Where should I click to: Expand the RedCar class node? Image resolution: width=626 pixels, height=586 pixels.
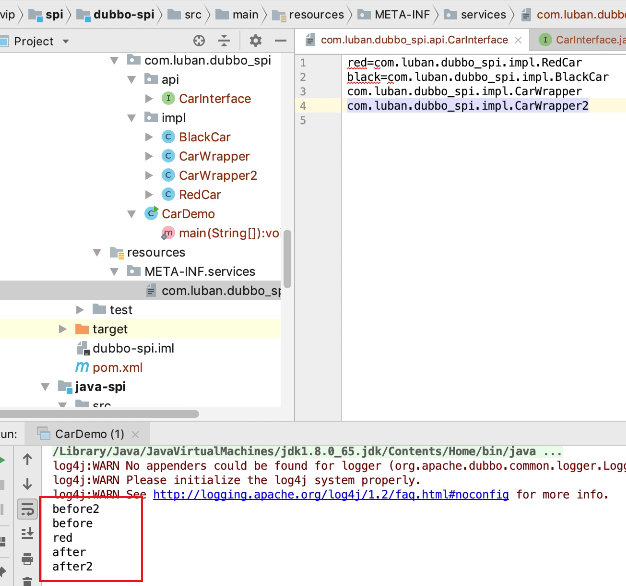[149, 194]
